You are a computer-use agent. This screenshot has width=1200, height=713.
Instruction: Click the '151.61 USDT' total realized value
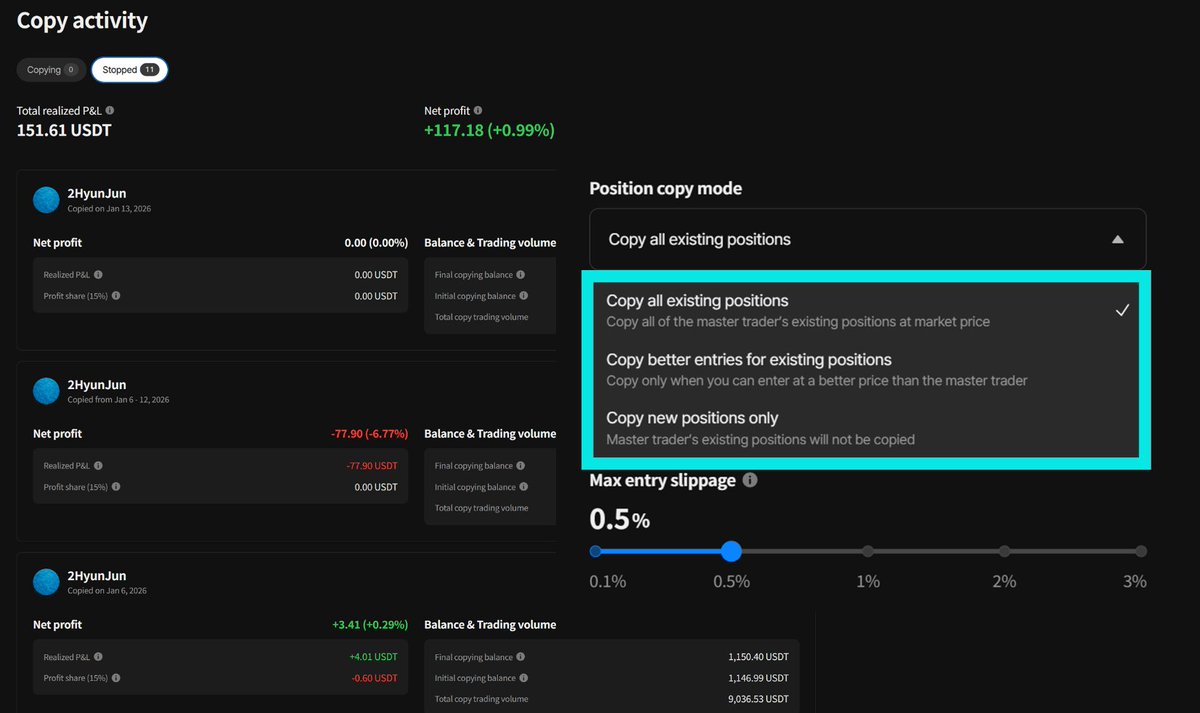pyautogui.click(x=64, y=130)
